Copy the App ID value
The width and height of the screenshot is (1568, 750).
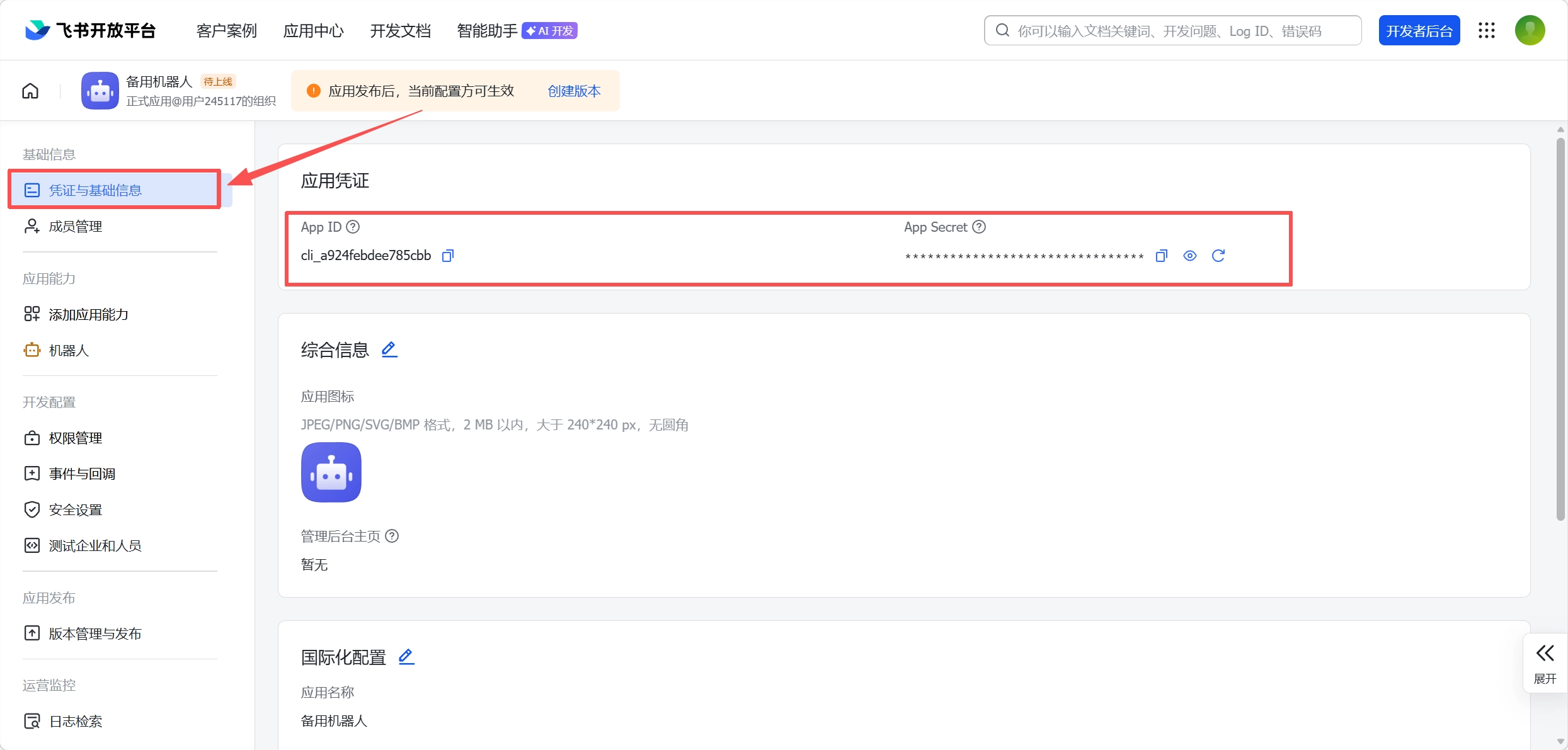pyautogui.click(x=448, y=256)
